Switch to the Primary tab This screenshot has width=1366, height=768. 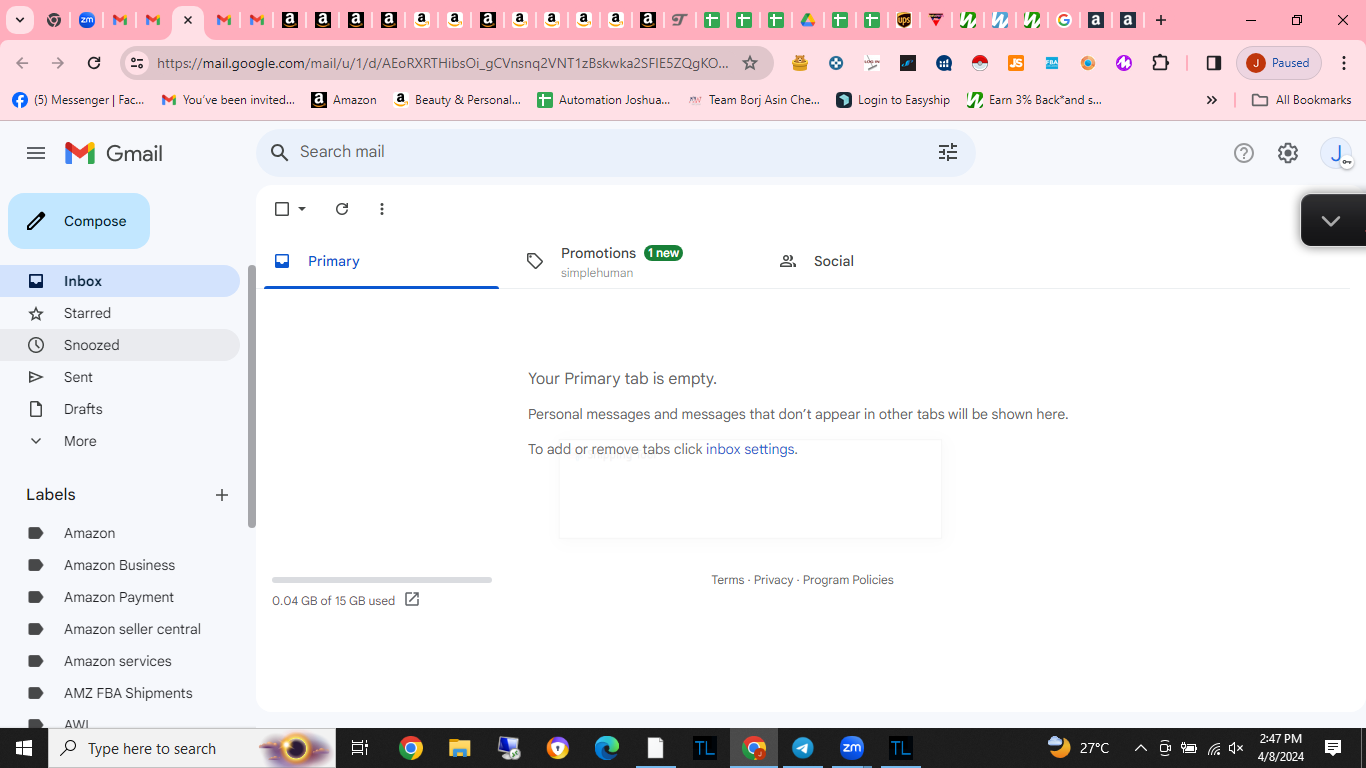[381, 261]
